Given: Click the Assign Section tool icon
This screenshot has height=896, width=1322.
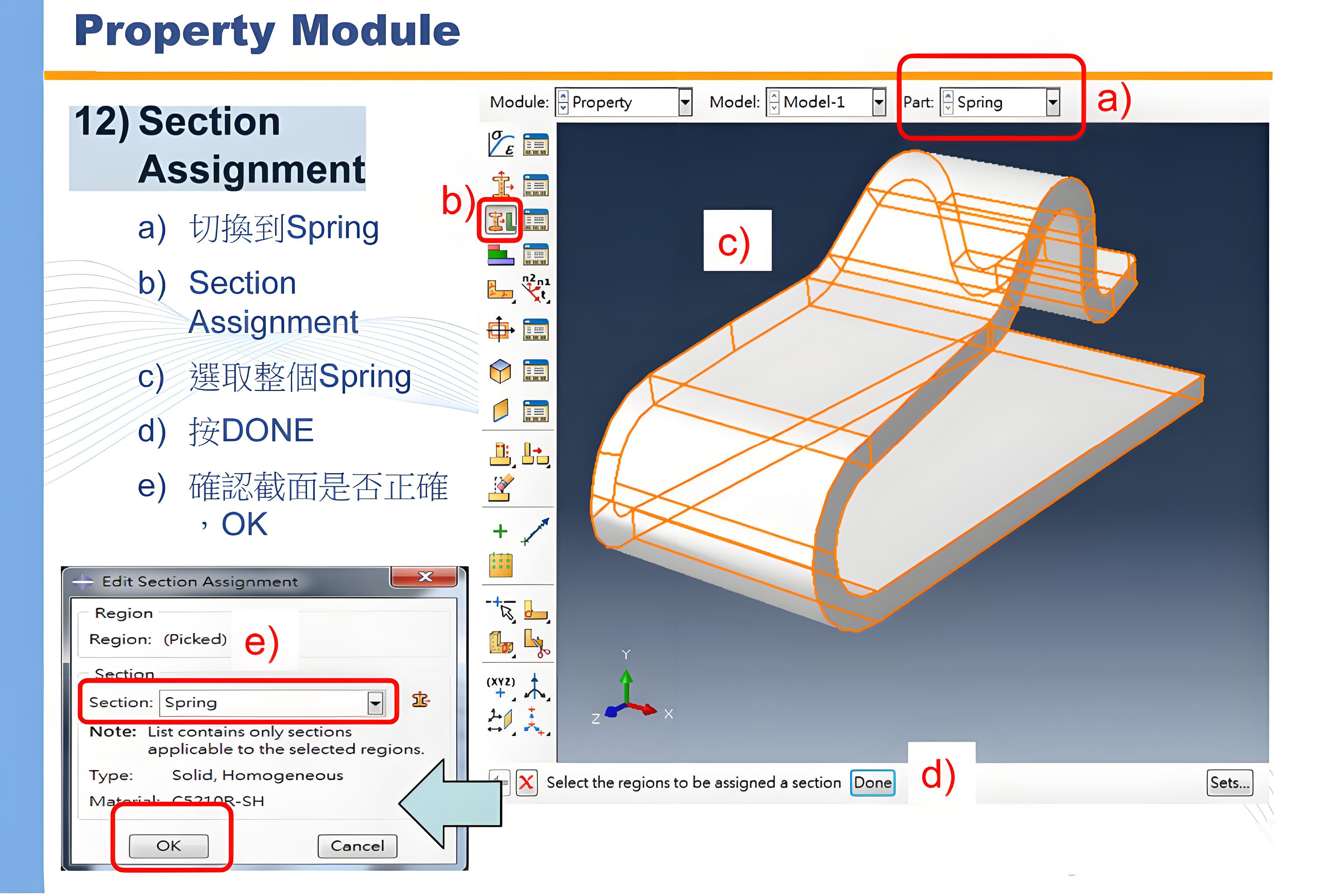Looking at the screenshot, I should pos(501,221).
